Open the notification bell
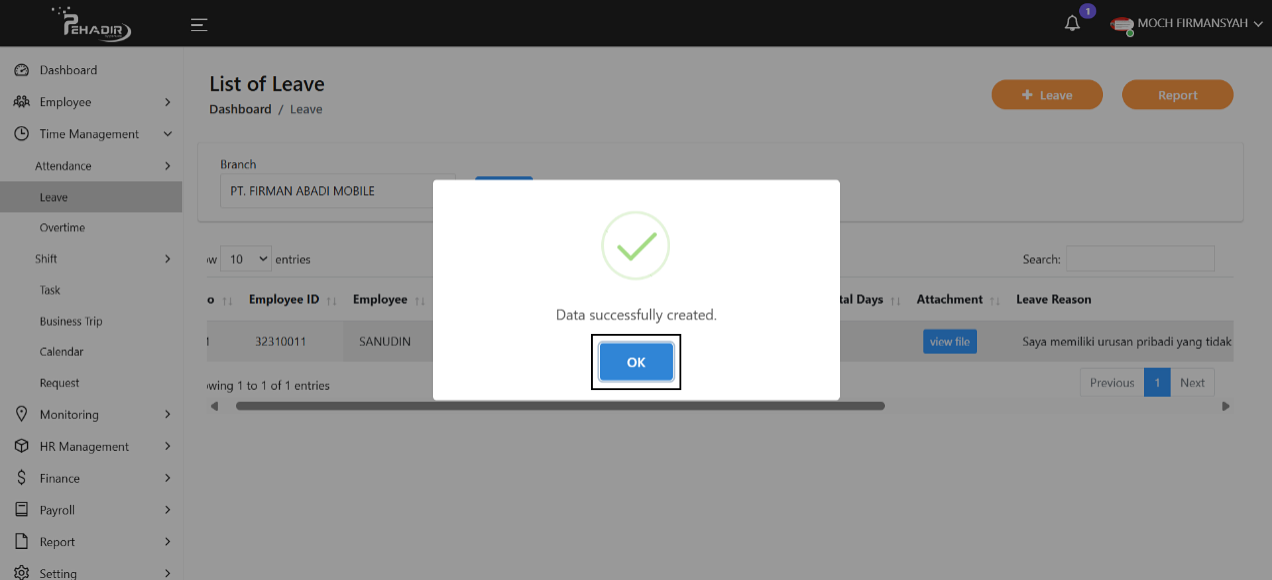Viewport: 1272px width, 580px height. pyautogui.click(x=1072, y=24)
